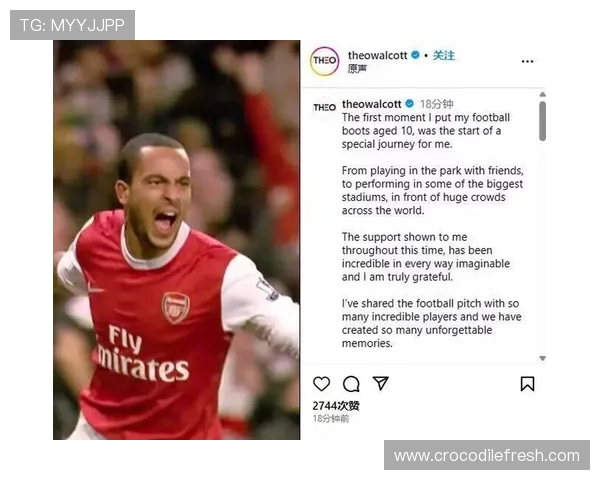Screen dimensions: 600x480
Task: Open comments via speech bubble icon
Action: 351,384
